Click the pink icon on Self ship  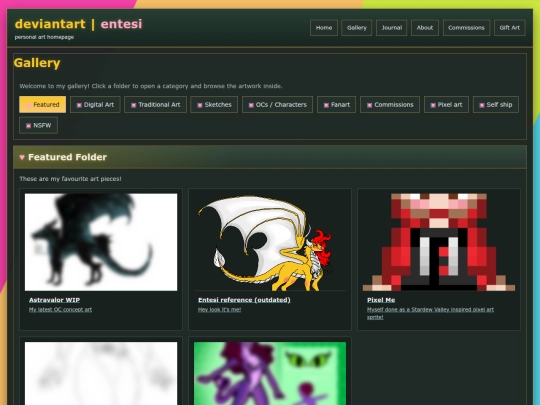click(482, 105)
